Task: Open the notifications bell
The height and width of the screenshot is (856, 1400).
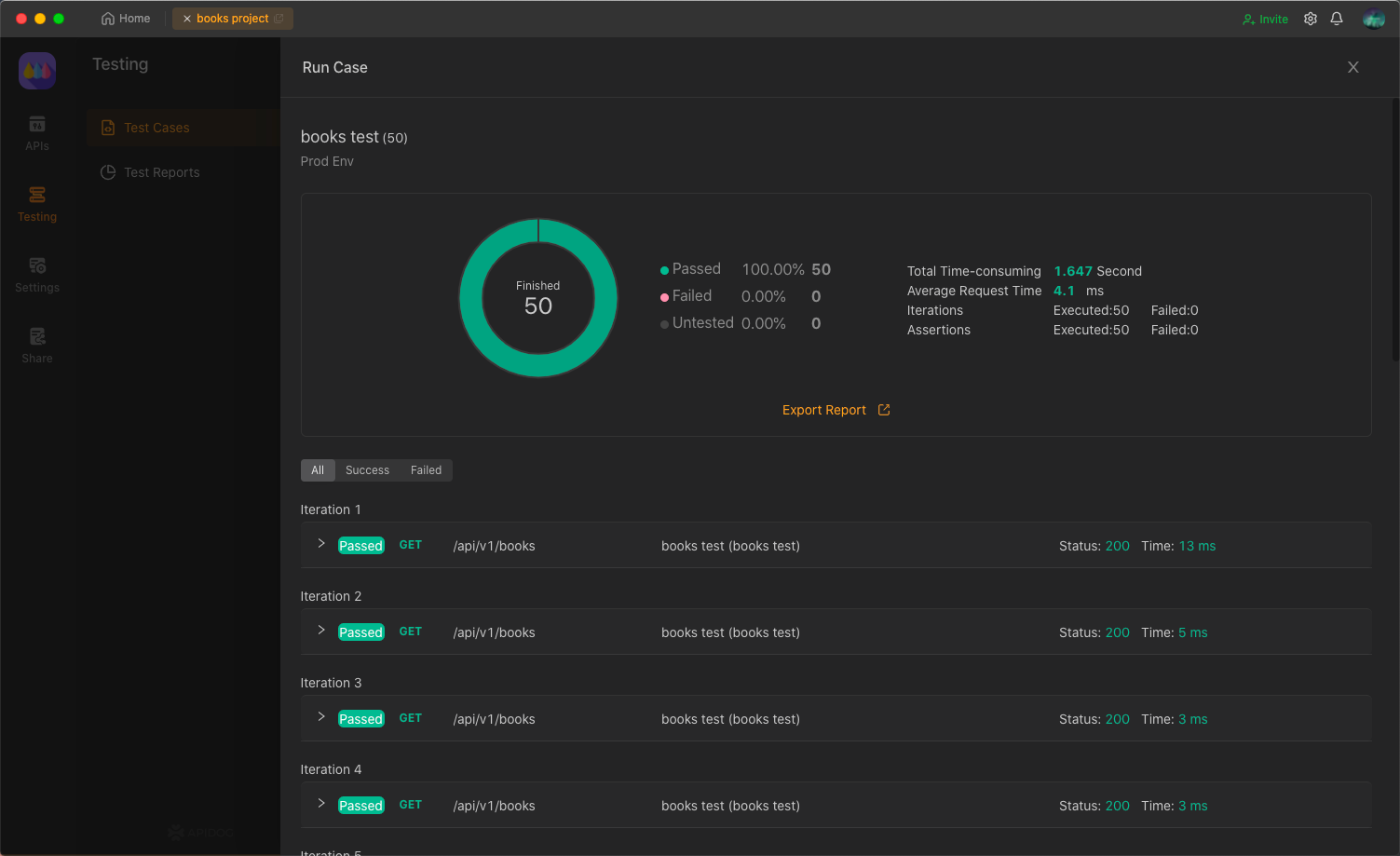Action: coord(1337,19)
